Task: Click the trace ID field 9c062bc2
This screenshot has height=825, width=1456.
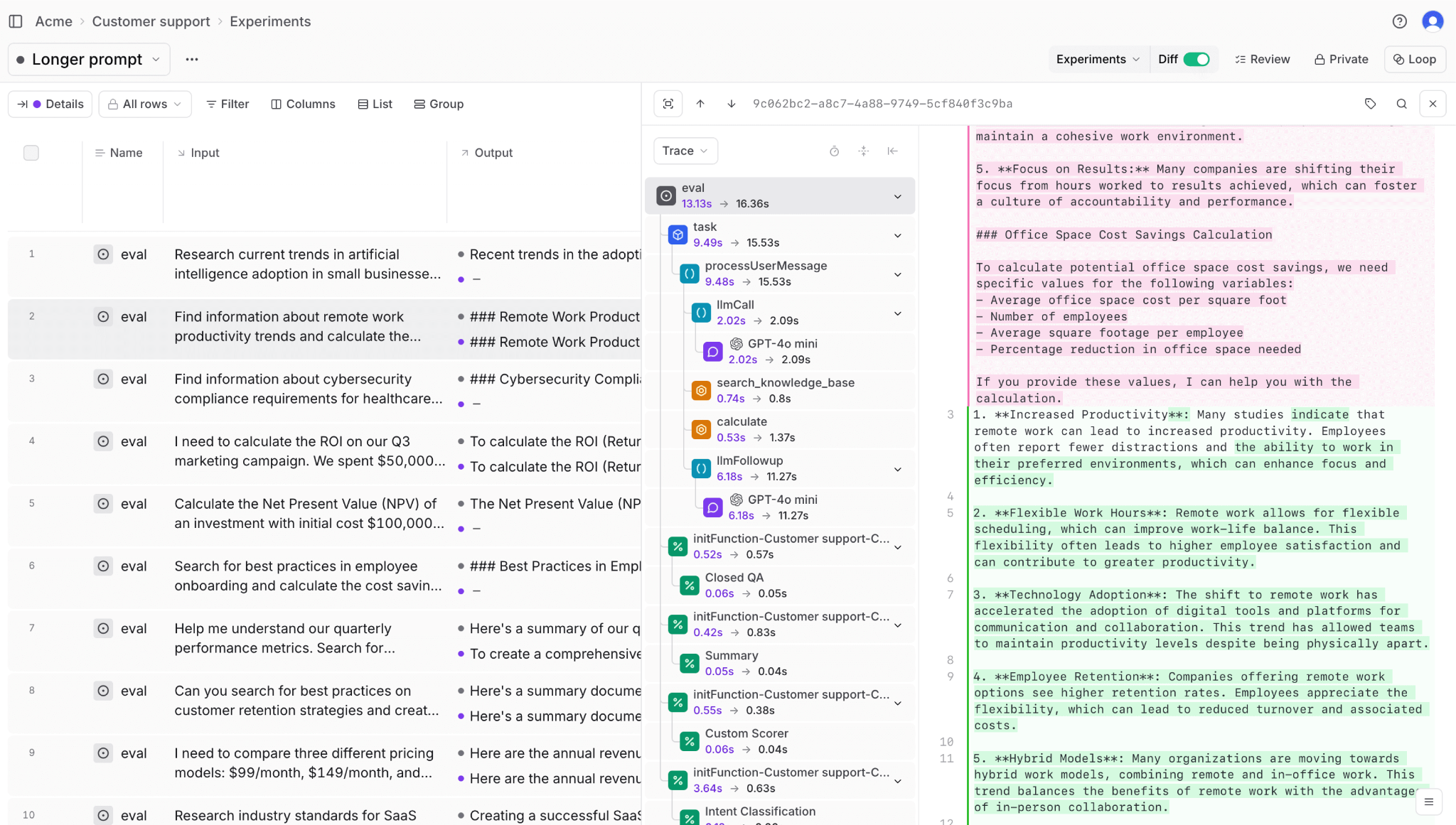Action: (883, 103)
